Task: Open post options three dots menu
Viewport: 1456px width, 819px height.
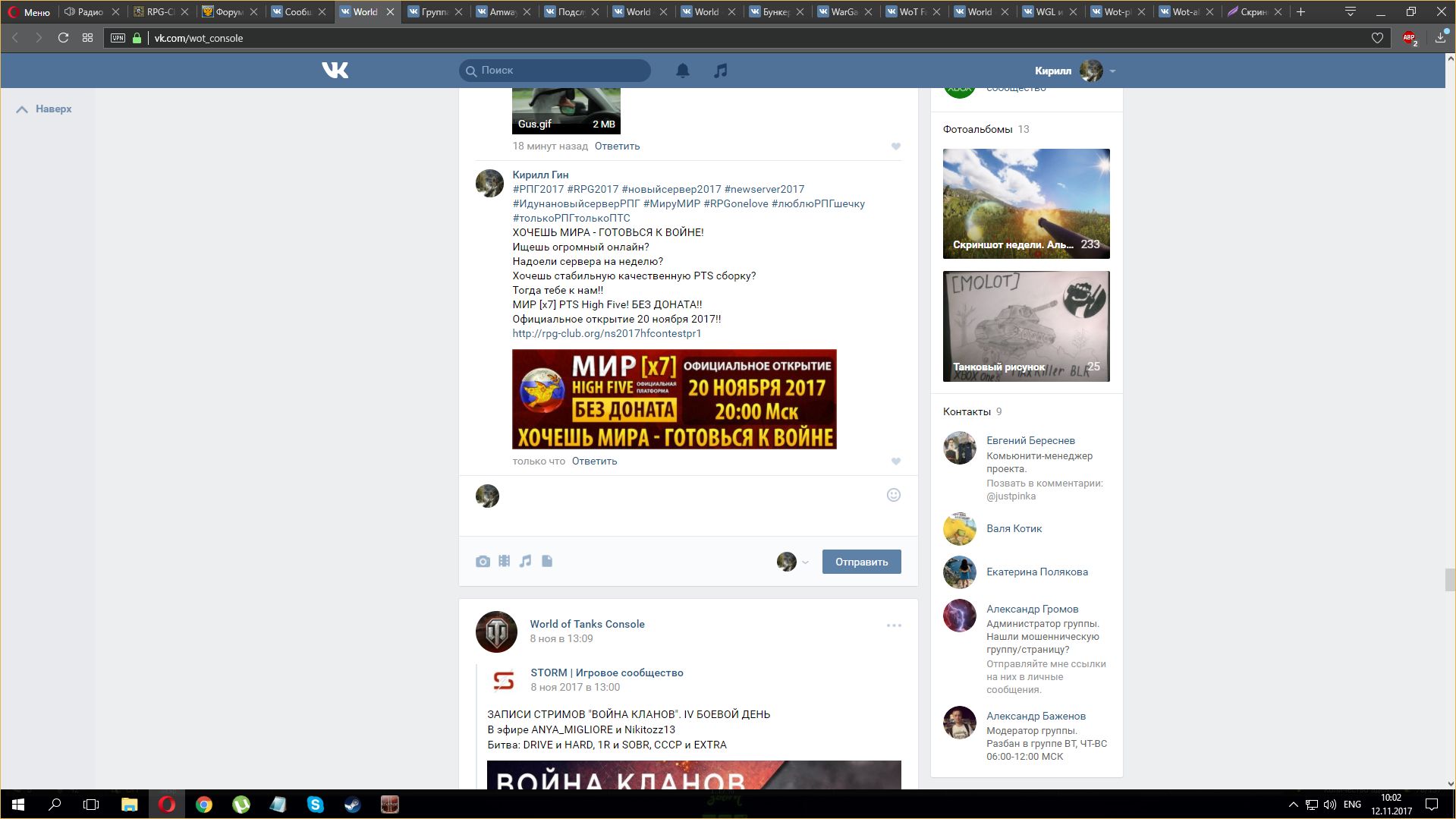Action: pyautogui.click(x=894, y=625)
